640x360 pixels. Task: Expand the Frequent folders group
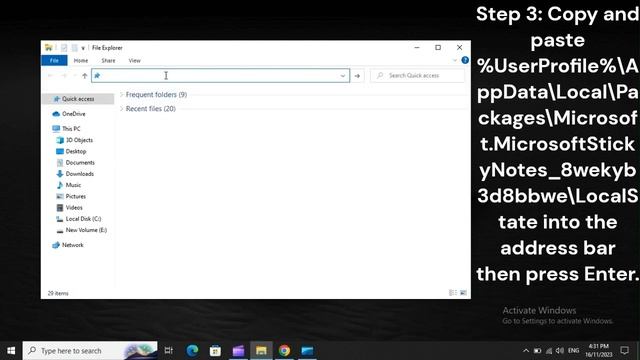tap(122, 95)
